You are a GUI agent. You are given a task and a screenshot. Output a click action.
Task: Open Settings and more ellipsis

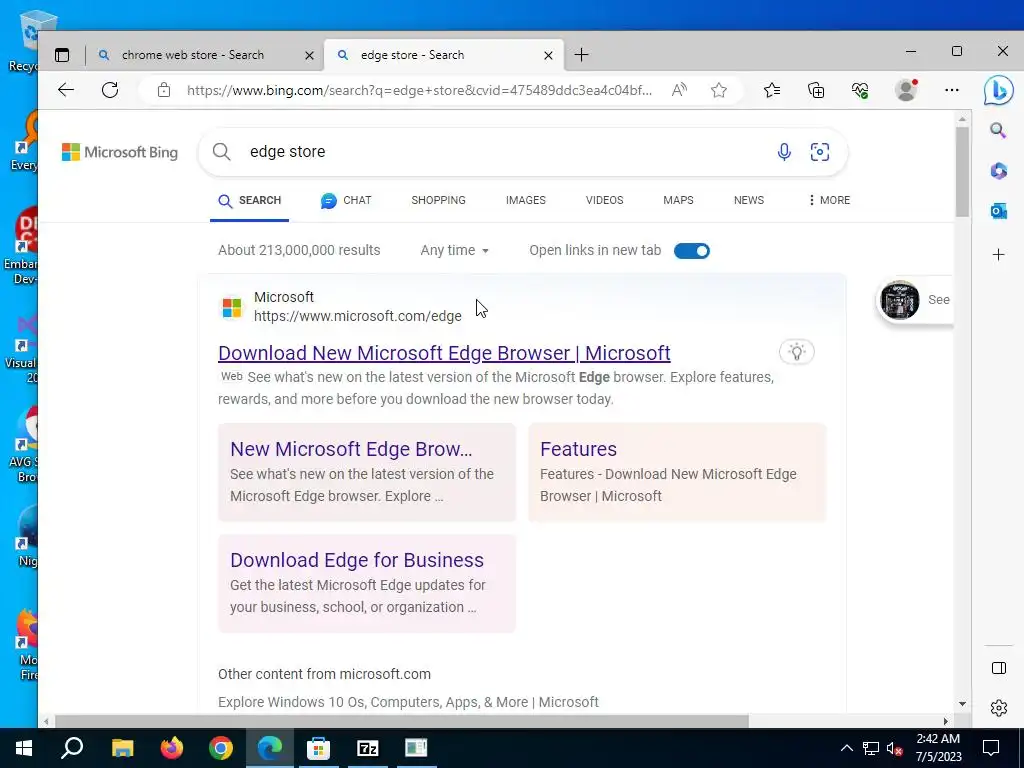[952, 90]
